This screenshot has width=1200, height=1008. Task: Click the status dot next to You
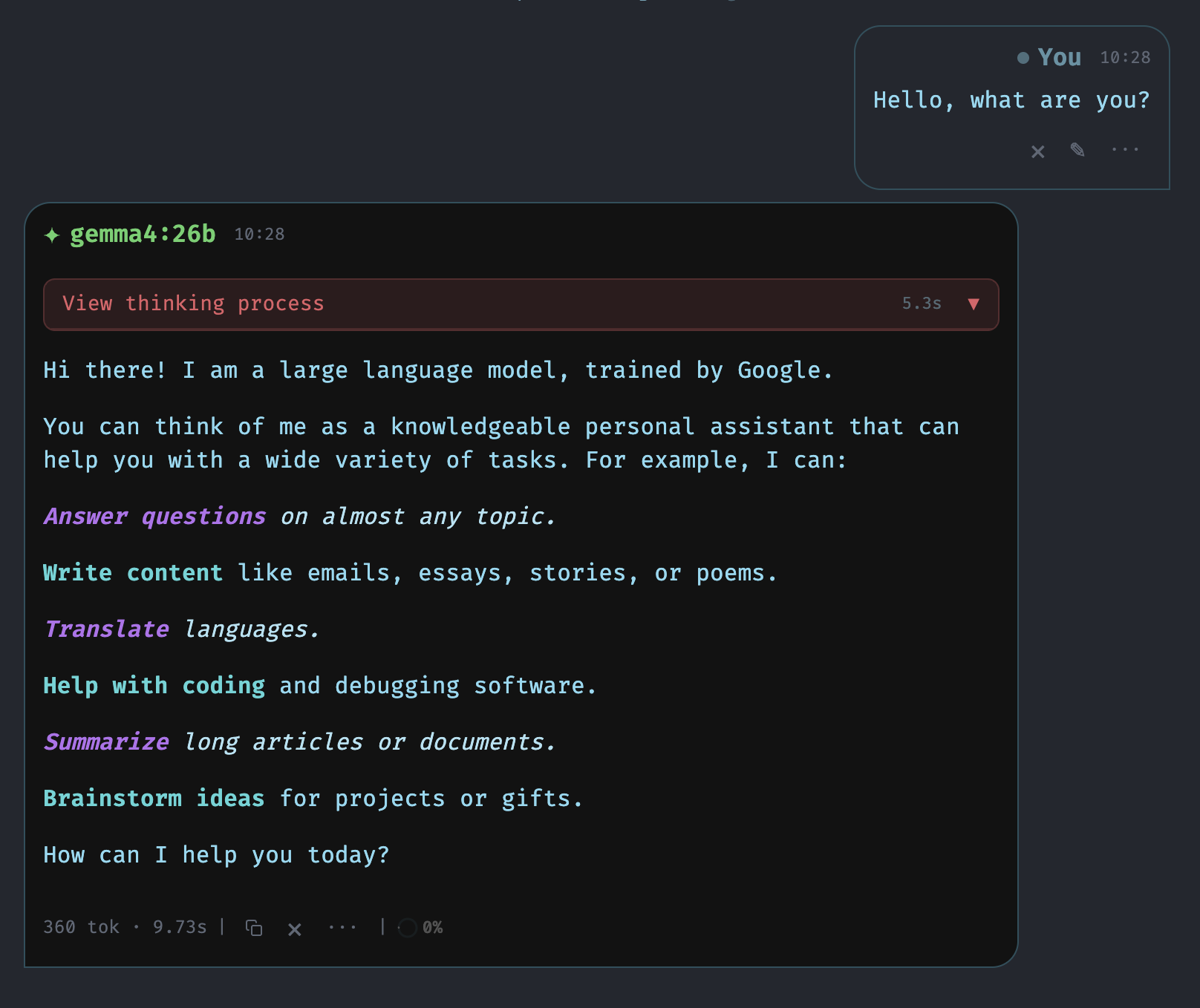[1023, 57]
